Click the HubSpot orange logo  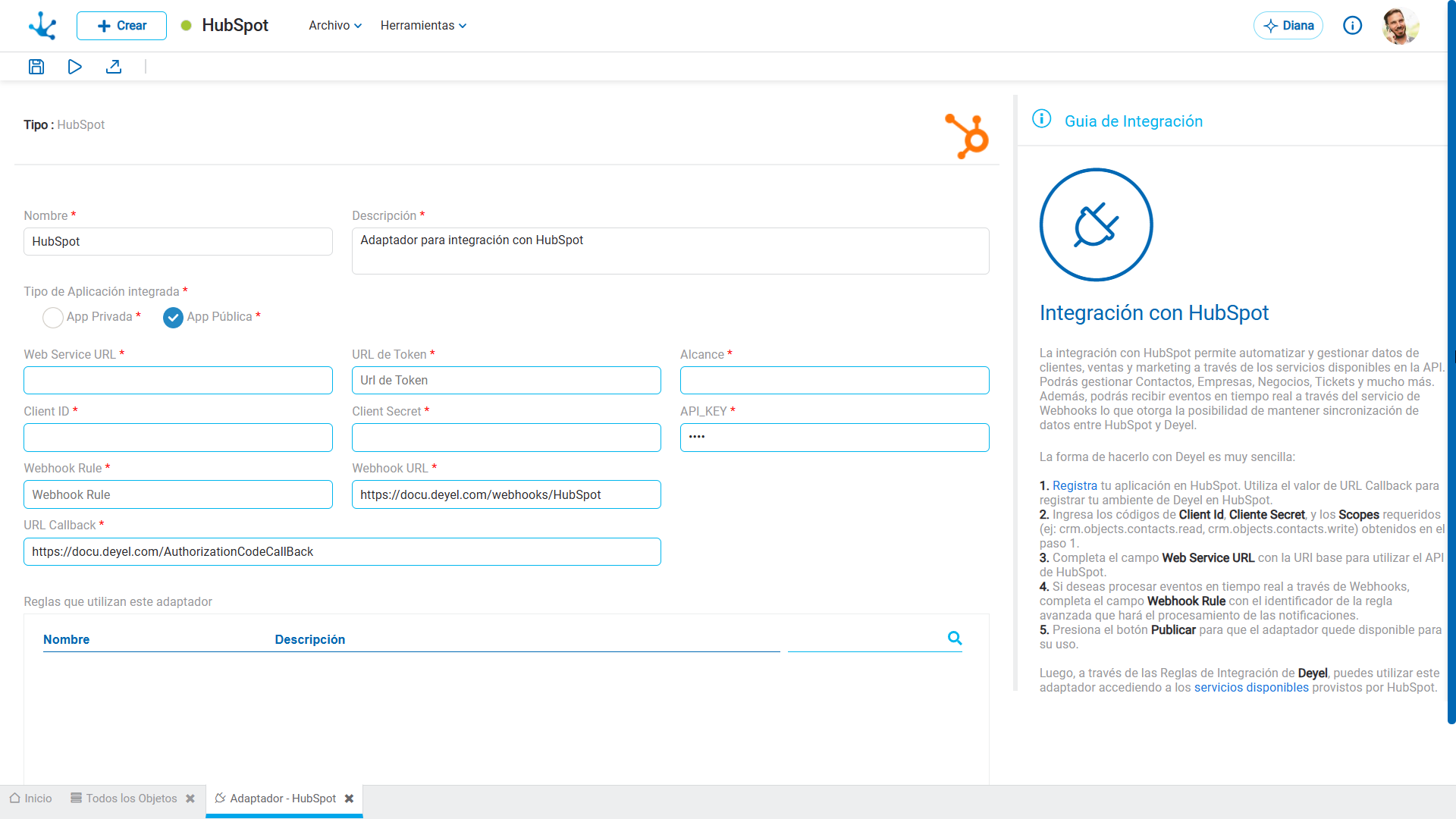click(x=967, y=136)
